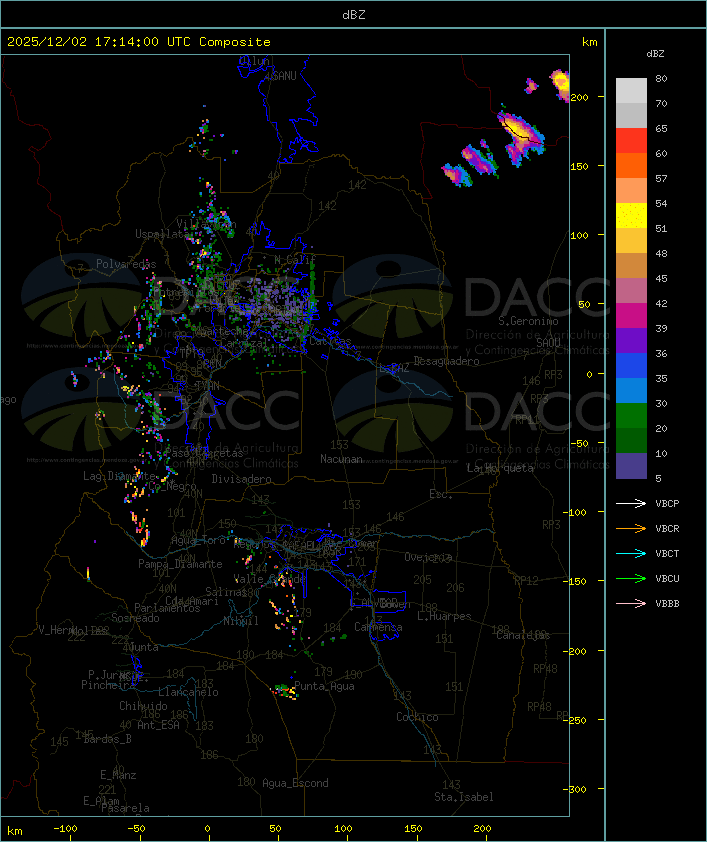707x842 pixels.
Task: Click the 'L.Huarpes' map label
Action: tap(444, 616)
